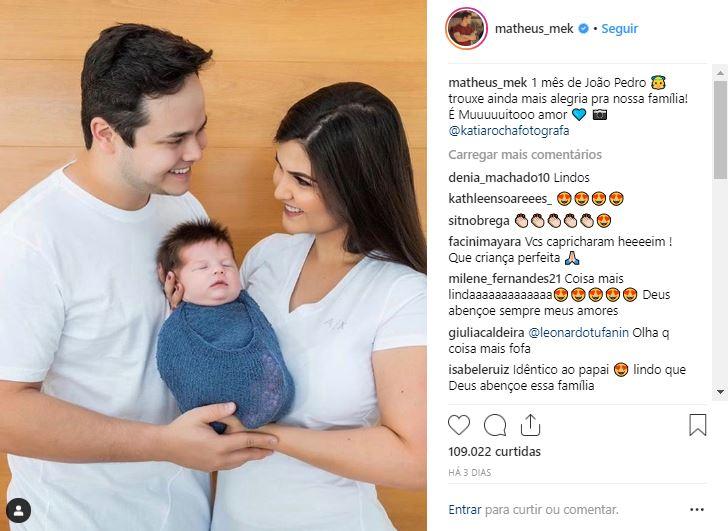This screenshot has height=531, width=728.
Task: Click the comments scrollbar down arrow
Action: 720,392
